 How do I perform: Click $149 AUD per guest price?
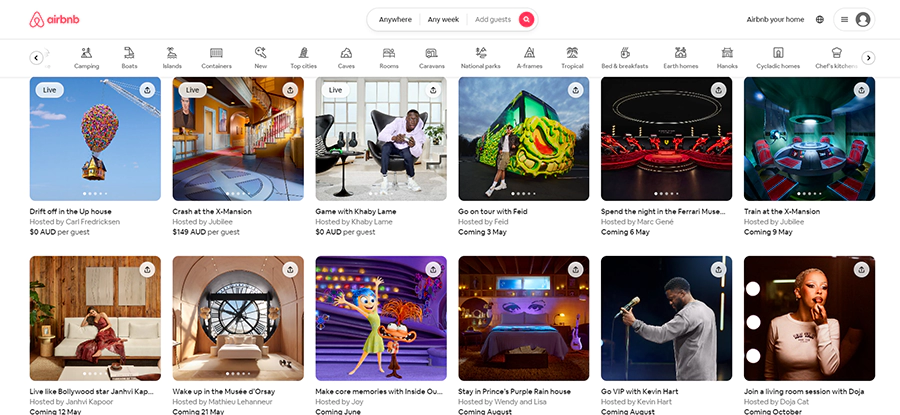click(206, 232)
